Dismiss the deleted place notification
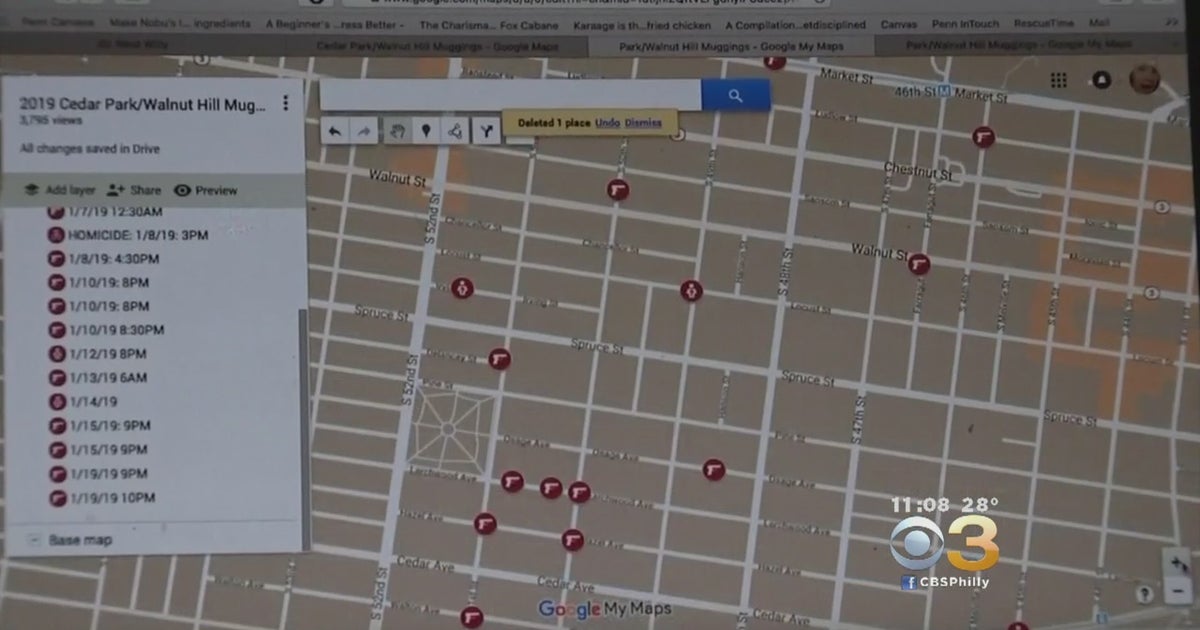This screenshot has height=630, width=1200. click(x=643, y=123)
